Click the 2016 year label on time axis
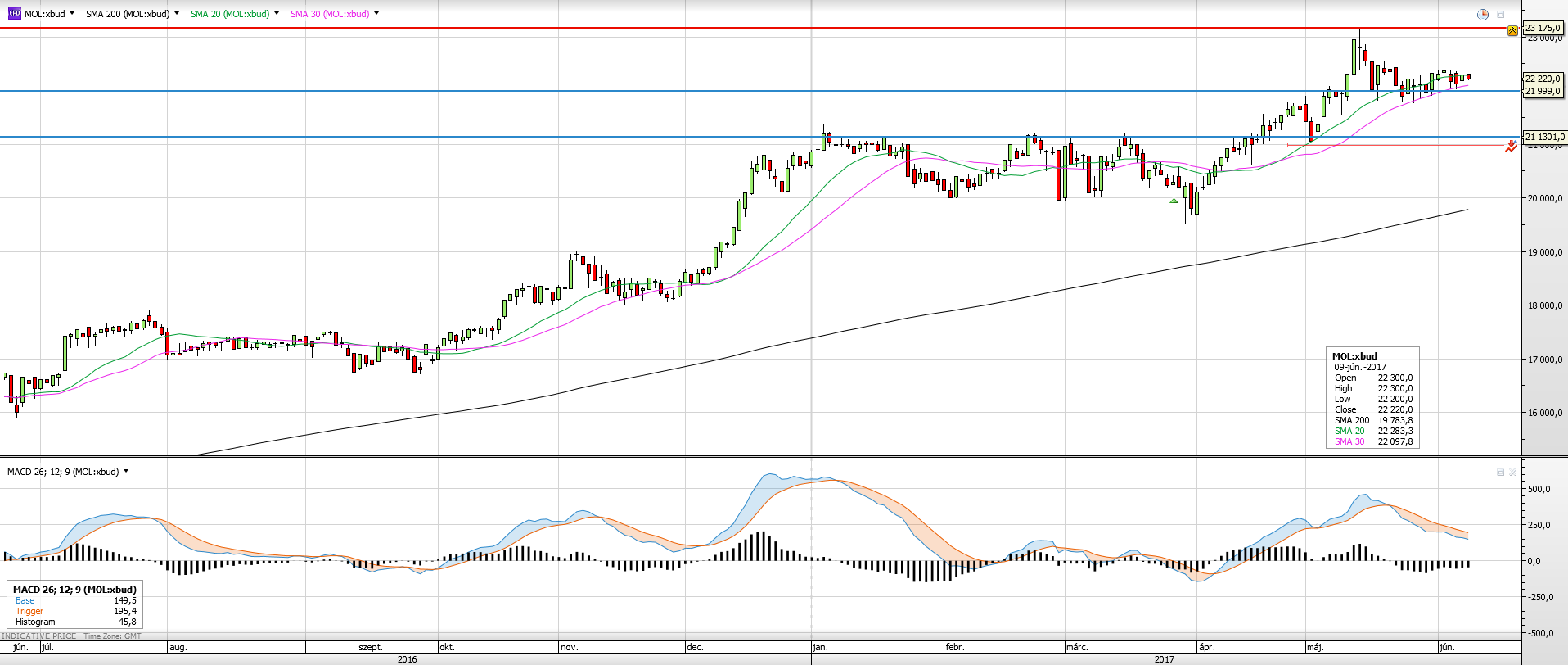Screen dimensions: 1568x665 point(407,659)
